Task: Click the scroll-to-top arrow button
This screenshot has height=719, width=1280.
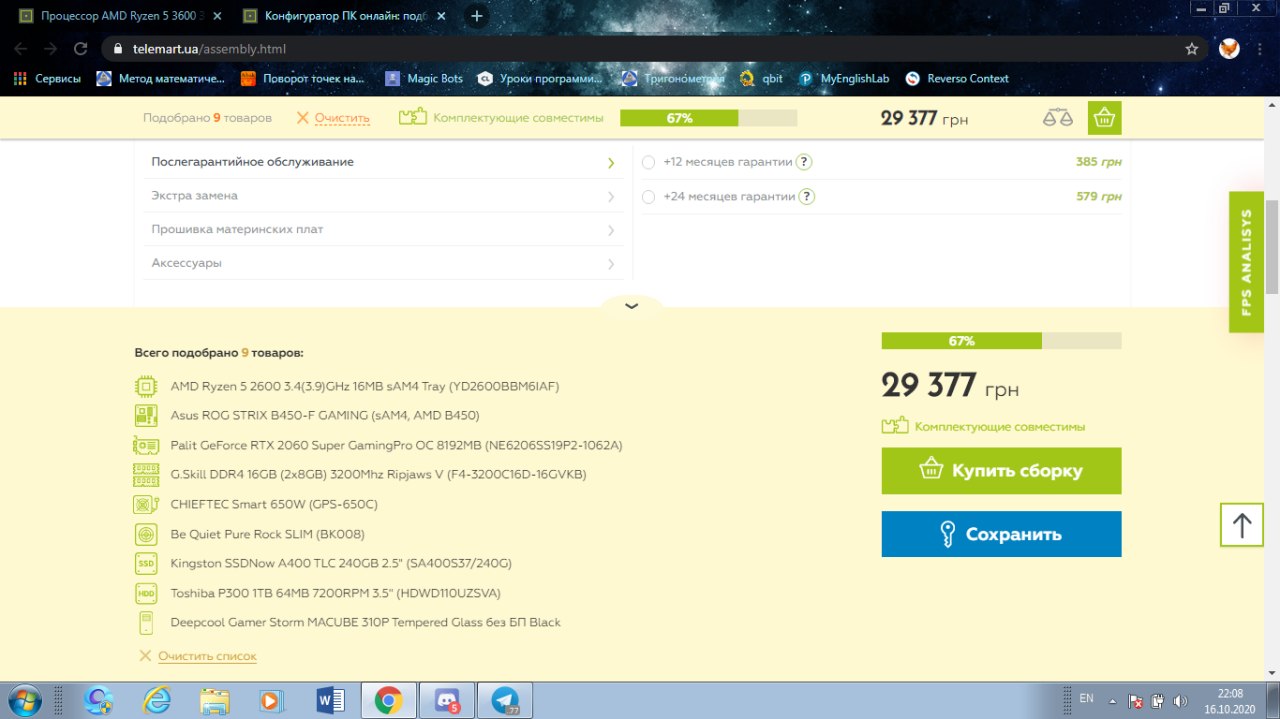Action: point(1242,524)
